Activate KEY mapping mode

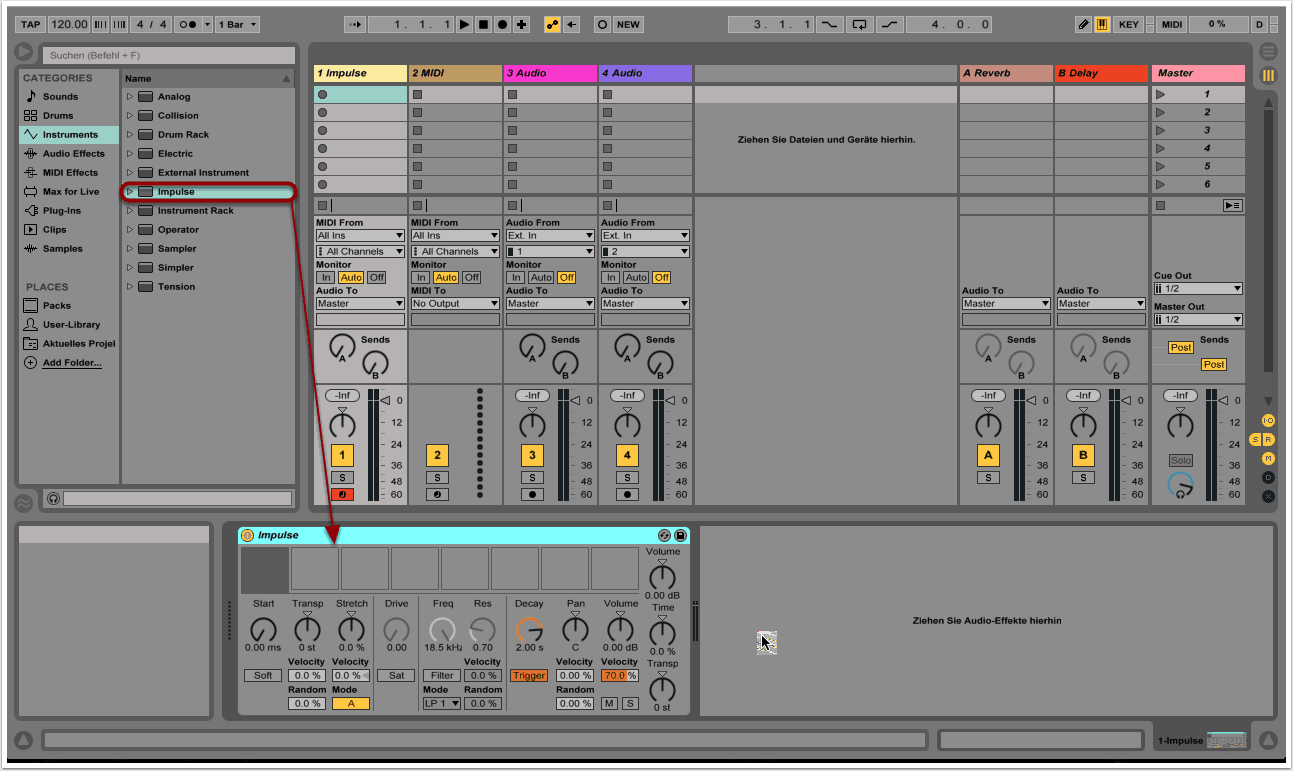click(1128, 24)
